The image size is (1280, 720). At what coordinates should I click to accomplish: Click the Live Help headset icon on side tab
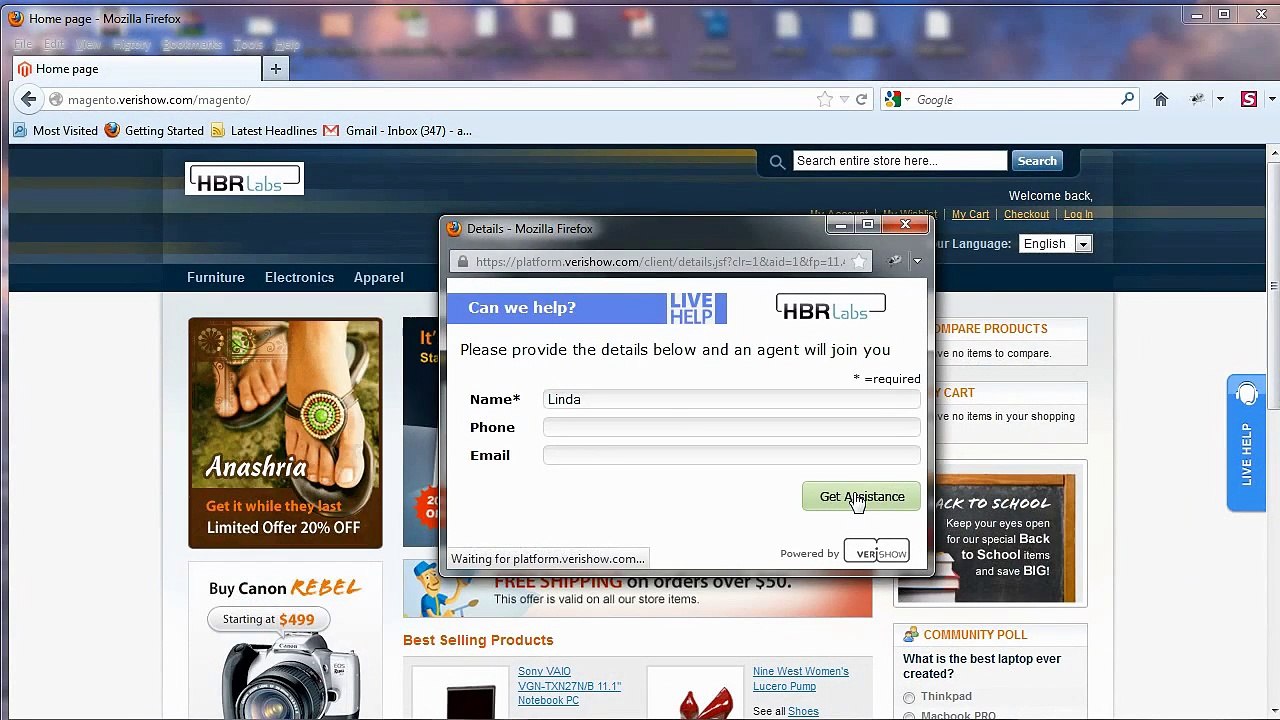(1246, 394)
